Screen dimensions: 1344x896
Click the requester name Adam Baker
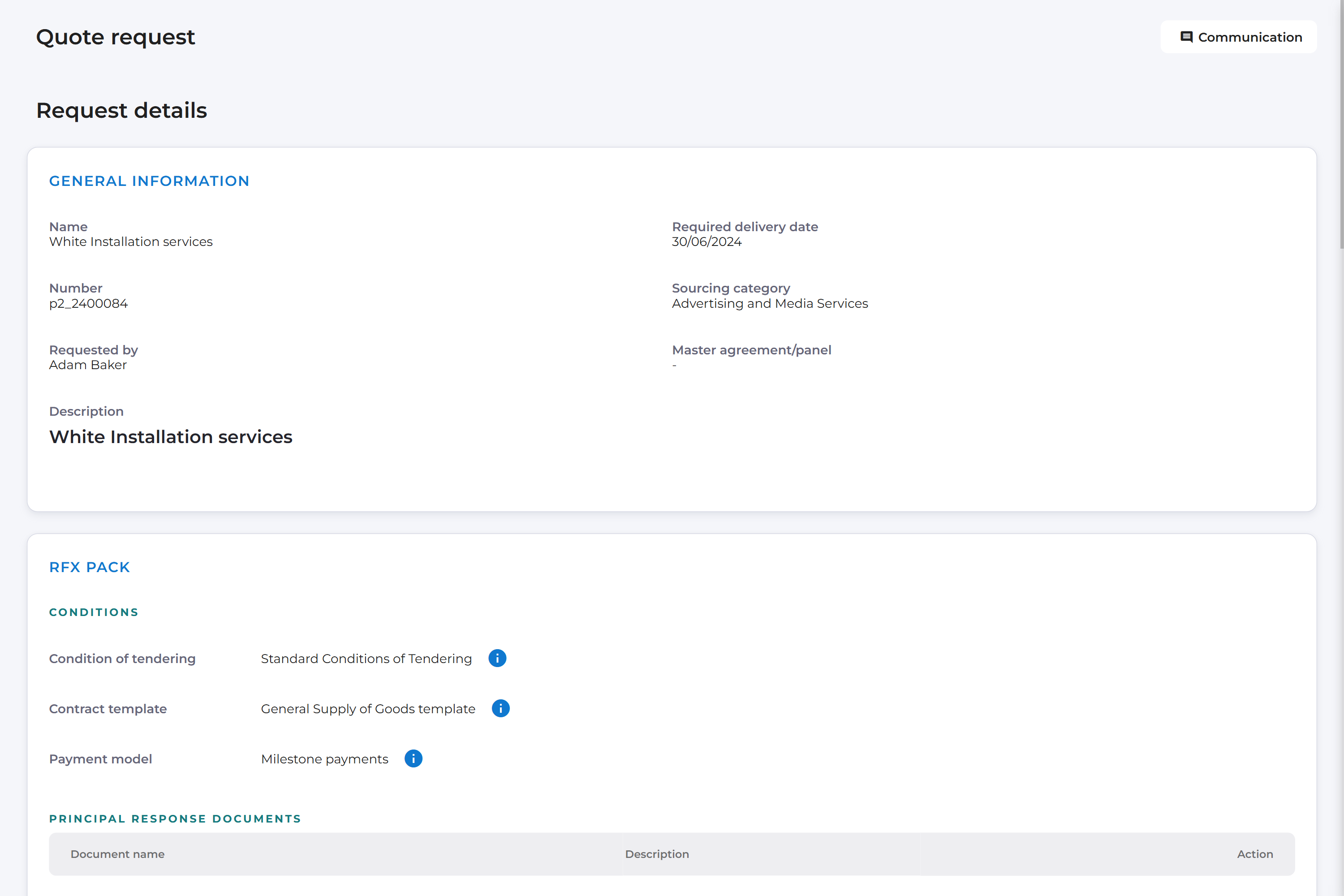click(x=88, y=365)
